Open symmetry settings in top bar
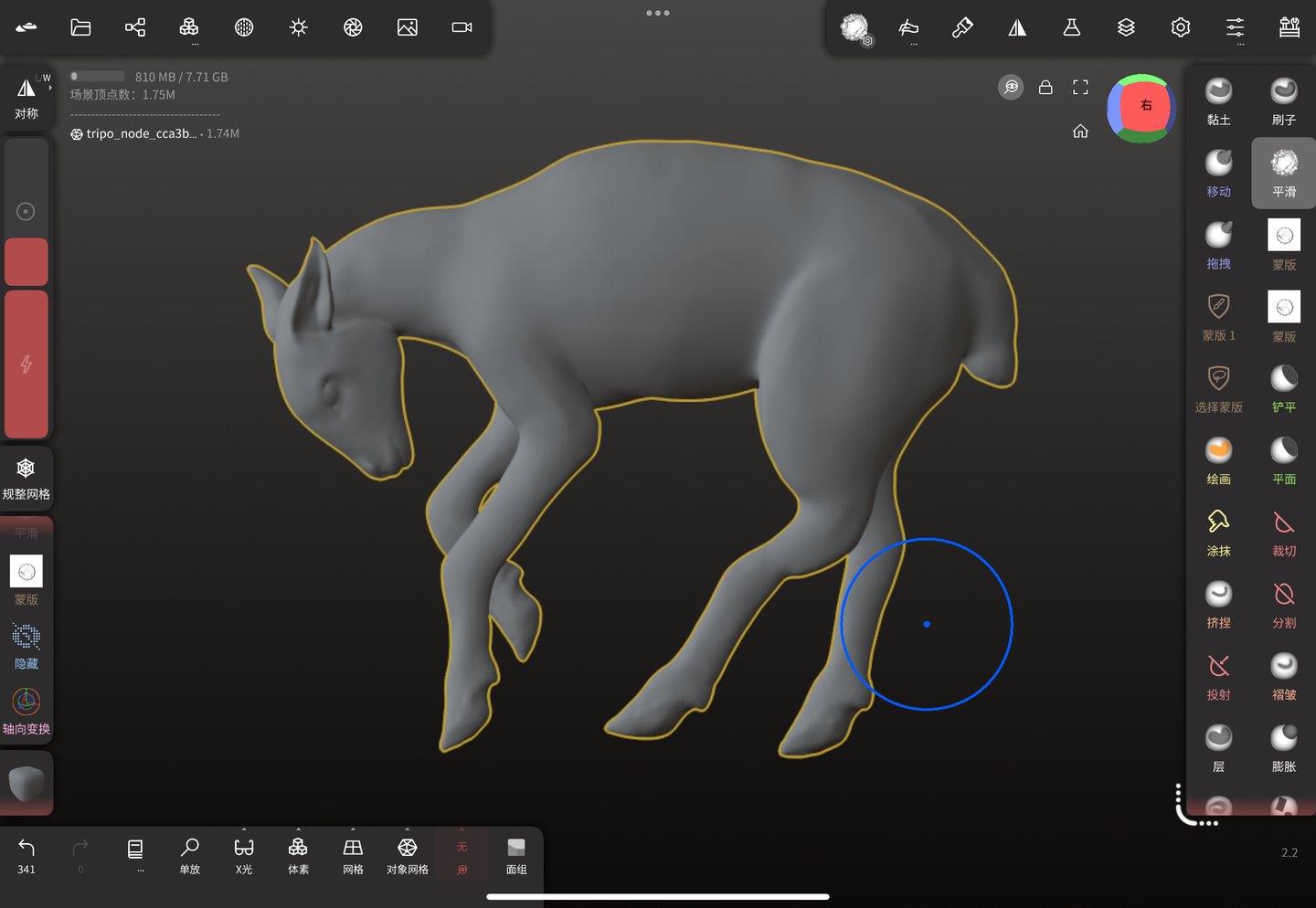 1017,27
